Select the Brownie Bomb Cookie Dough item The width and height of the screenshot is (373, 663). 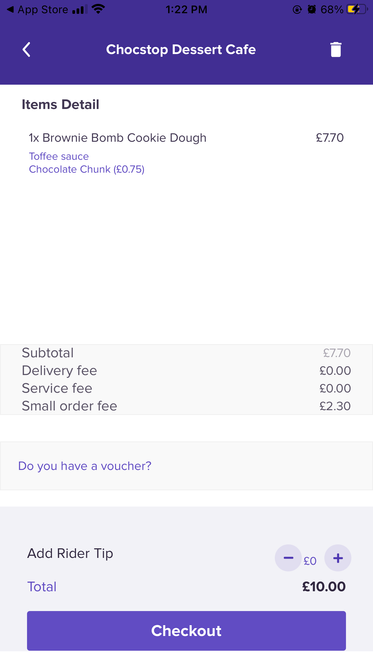tap(118, 138)
